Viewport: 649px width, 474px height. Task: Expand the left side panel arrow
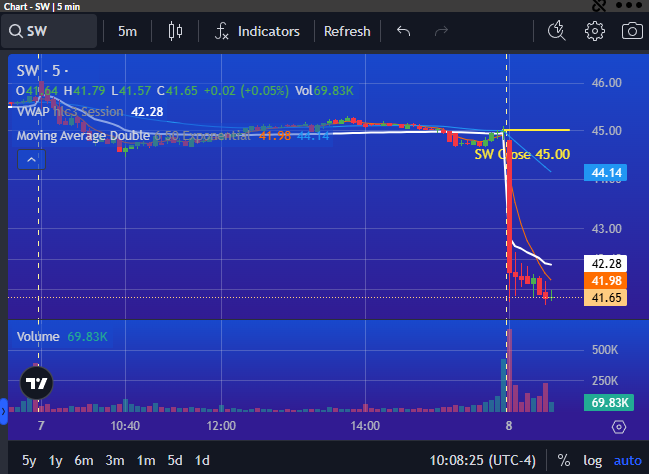pyautogui.click(x=3, y=411)
